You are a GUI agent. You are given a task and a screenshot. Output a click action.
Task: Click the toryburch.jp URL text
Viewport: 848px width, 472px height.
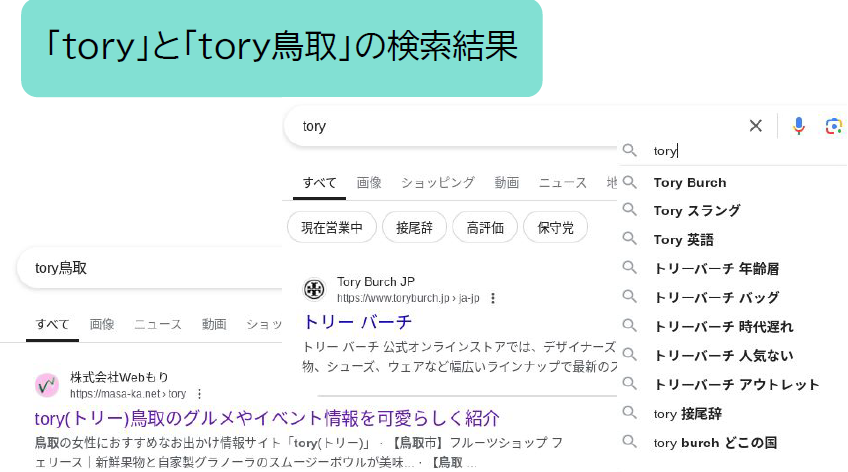[x=408, y=298]
